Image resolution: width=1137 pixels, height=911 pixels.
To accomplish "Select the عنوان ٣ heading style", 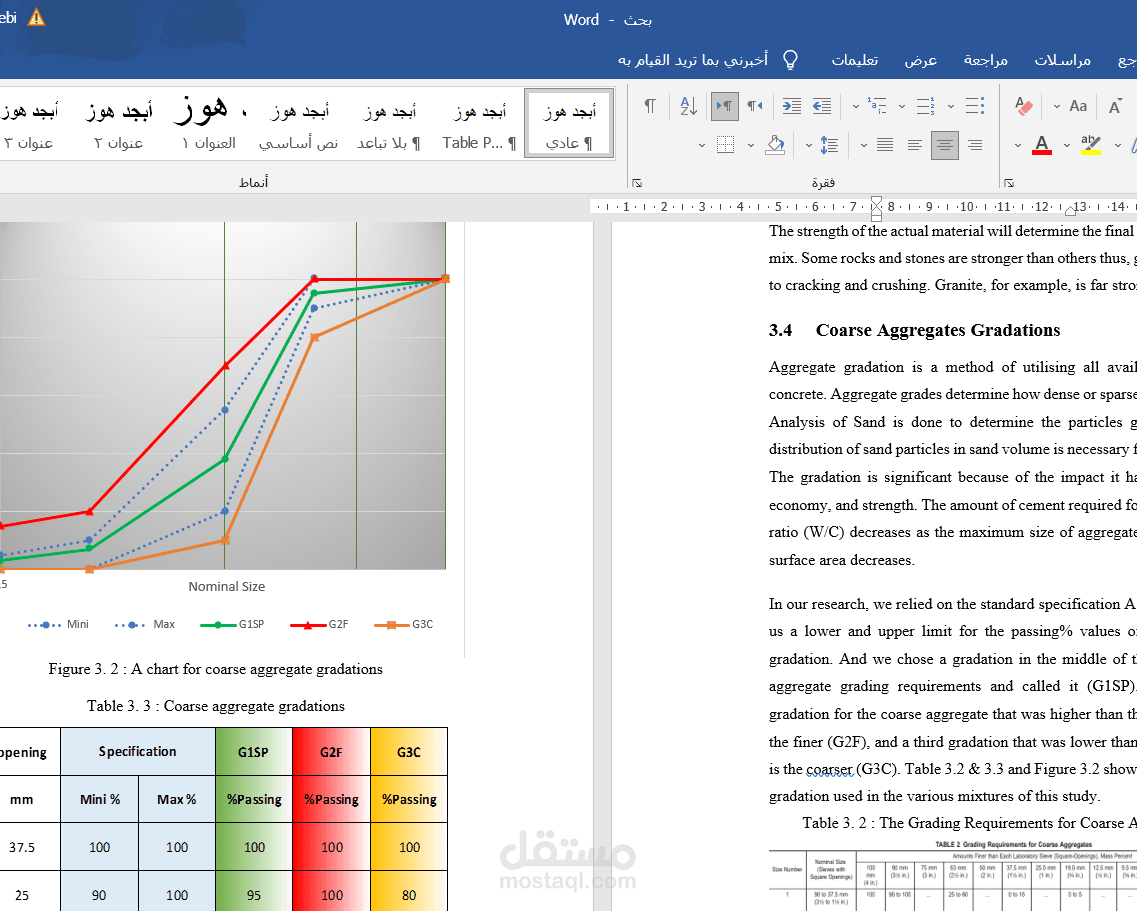I will [29, 124].
